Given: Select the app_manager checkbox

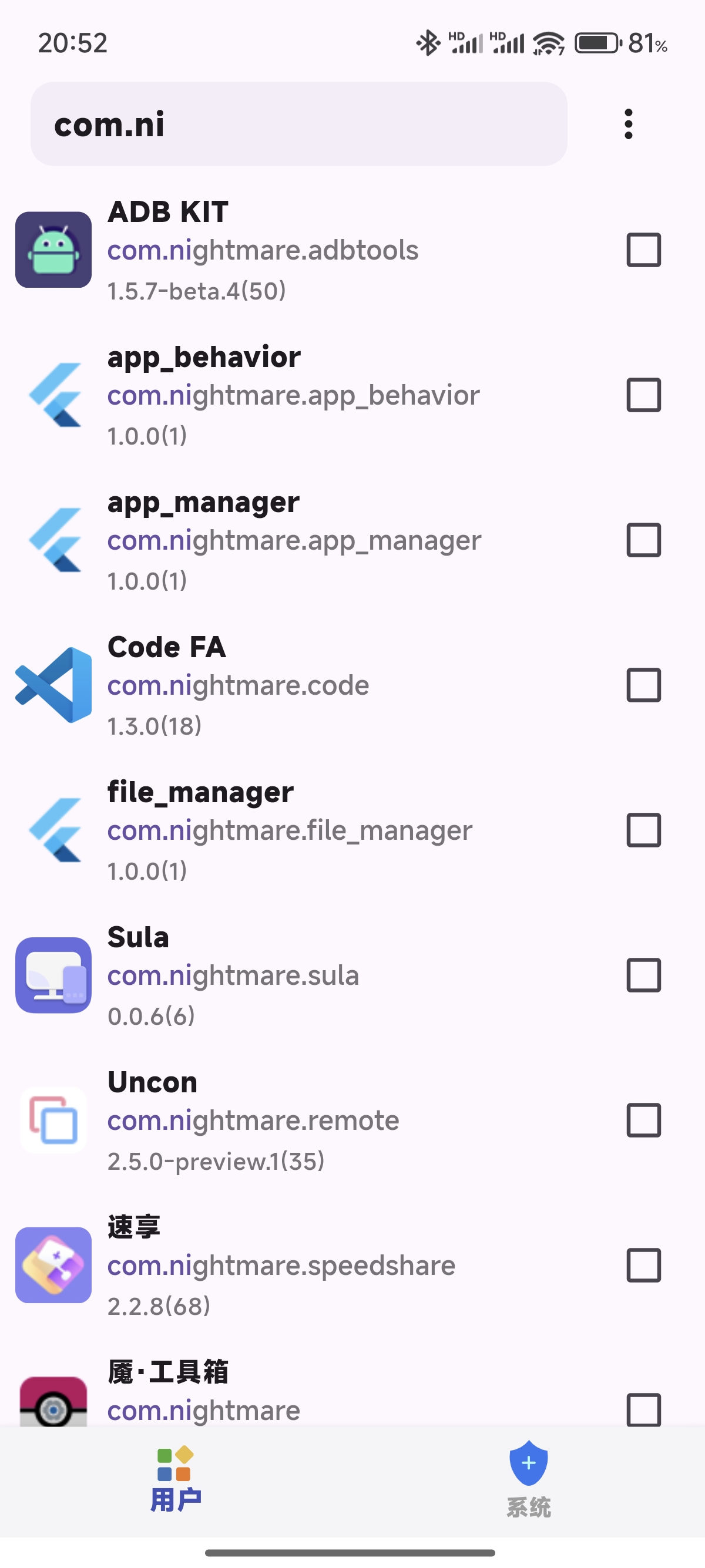Looking at the screenshot, I should (x=643, y=540).
